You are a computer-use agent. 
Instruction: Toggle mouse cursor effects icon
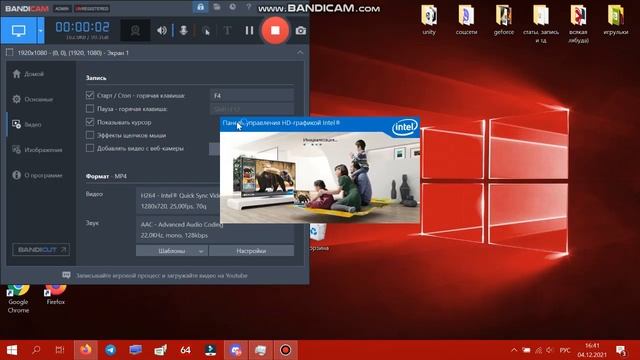[x=206, y=31]
